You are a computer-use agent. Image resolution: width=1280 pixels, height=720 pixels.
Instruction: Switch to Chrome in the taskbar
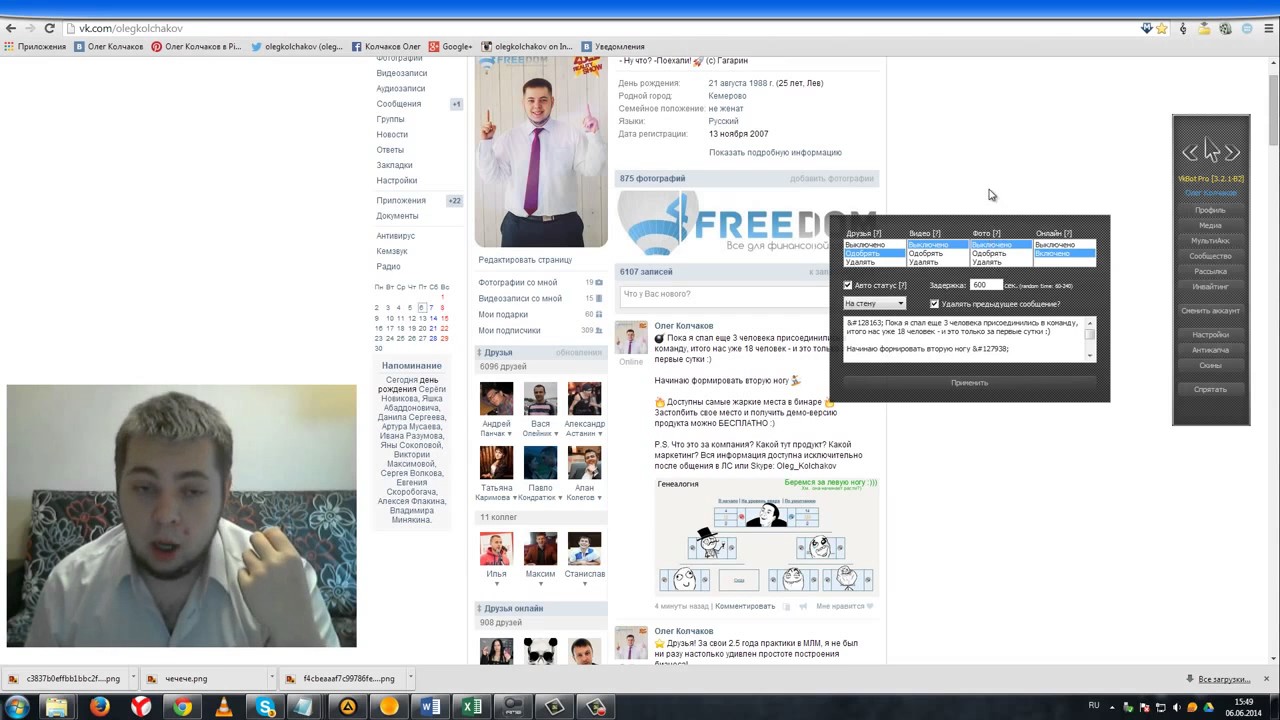tap(182, 707)
